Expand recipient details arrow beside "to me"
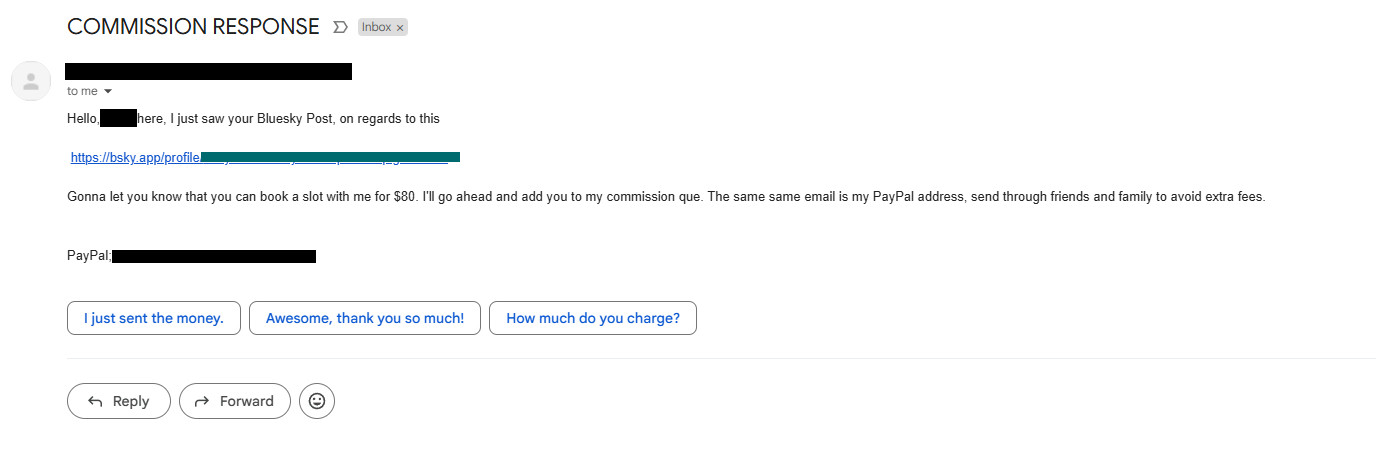Viewport: 1376px width, 457px height. (x=108, y=92)
